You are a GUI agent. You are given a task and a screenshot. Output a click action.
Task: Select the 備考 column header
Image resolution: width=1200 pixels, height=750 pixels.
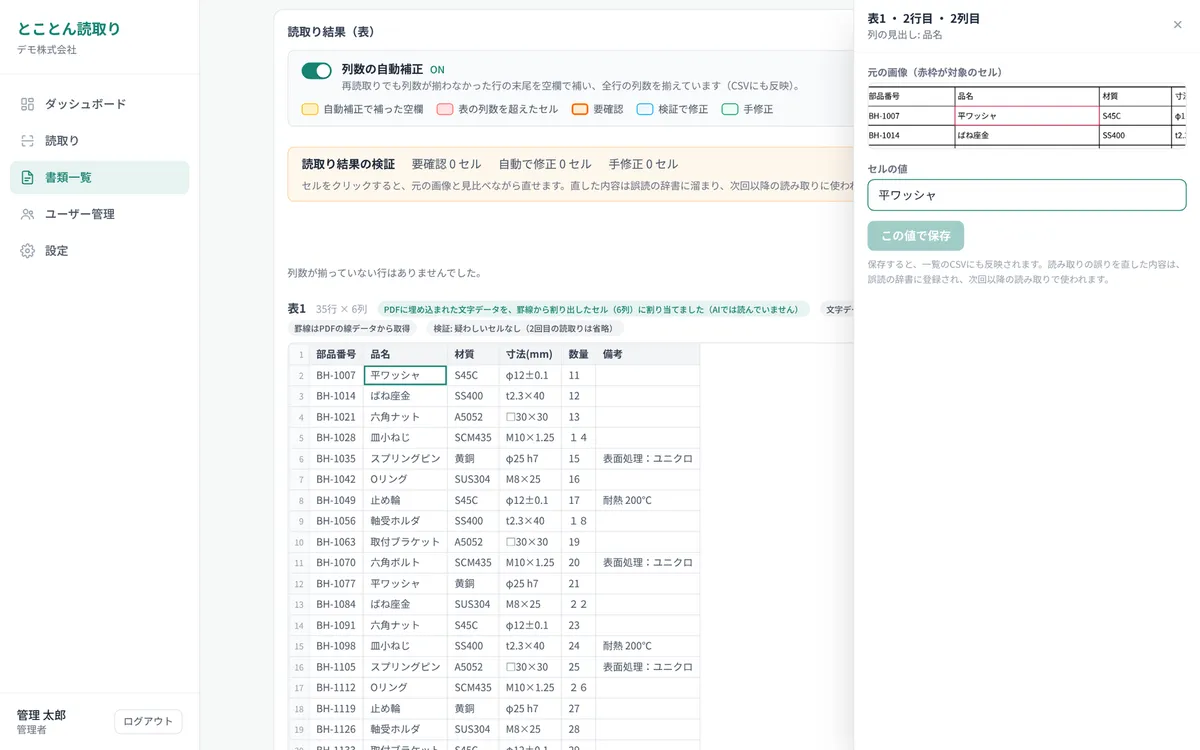click(647, 354)
